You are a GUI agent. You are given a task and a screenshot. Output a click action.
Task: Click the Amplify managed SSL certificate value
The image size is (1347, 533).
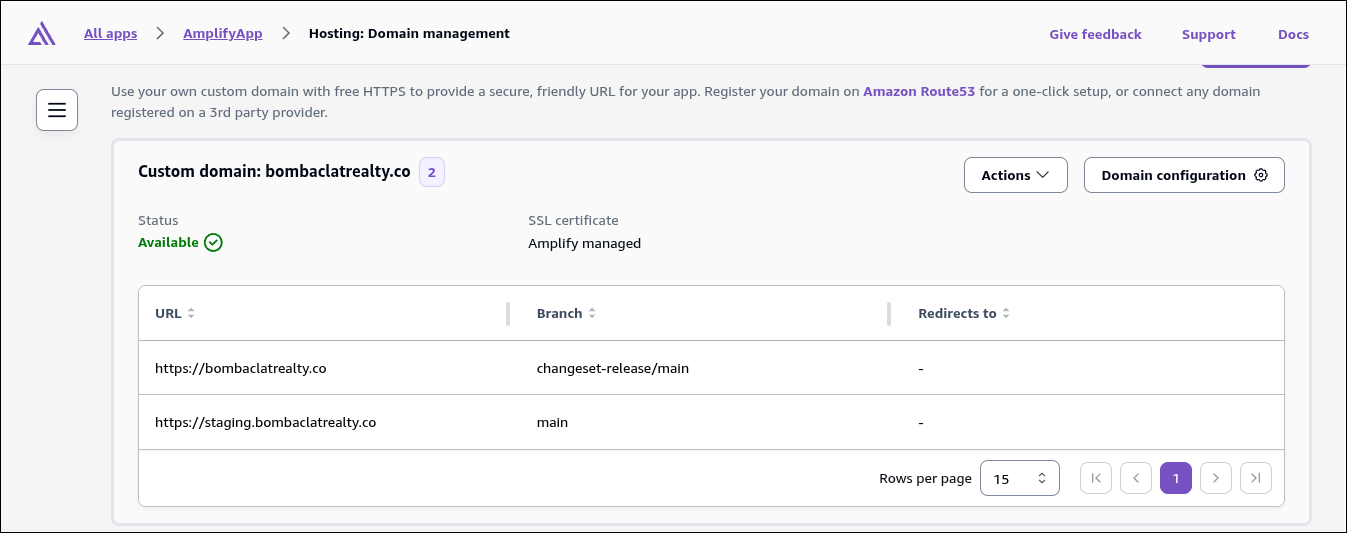(x=585, y=243)
